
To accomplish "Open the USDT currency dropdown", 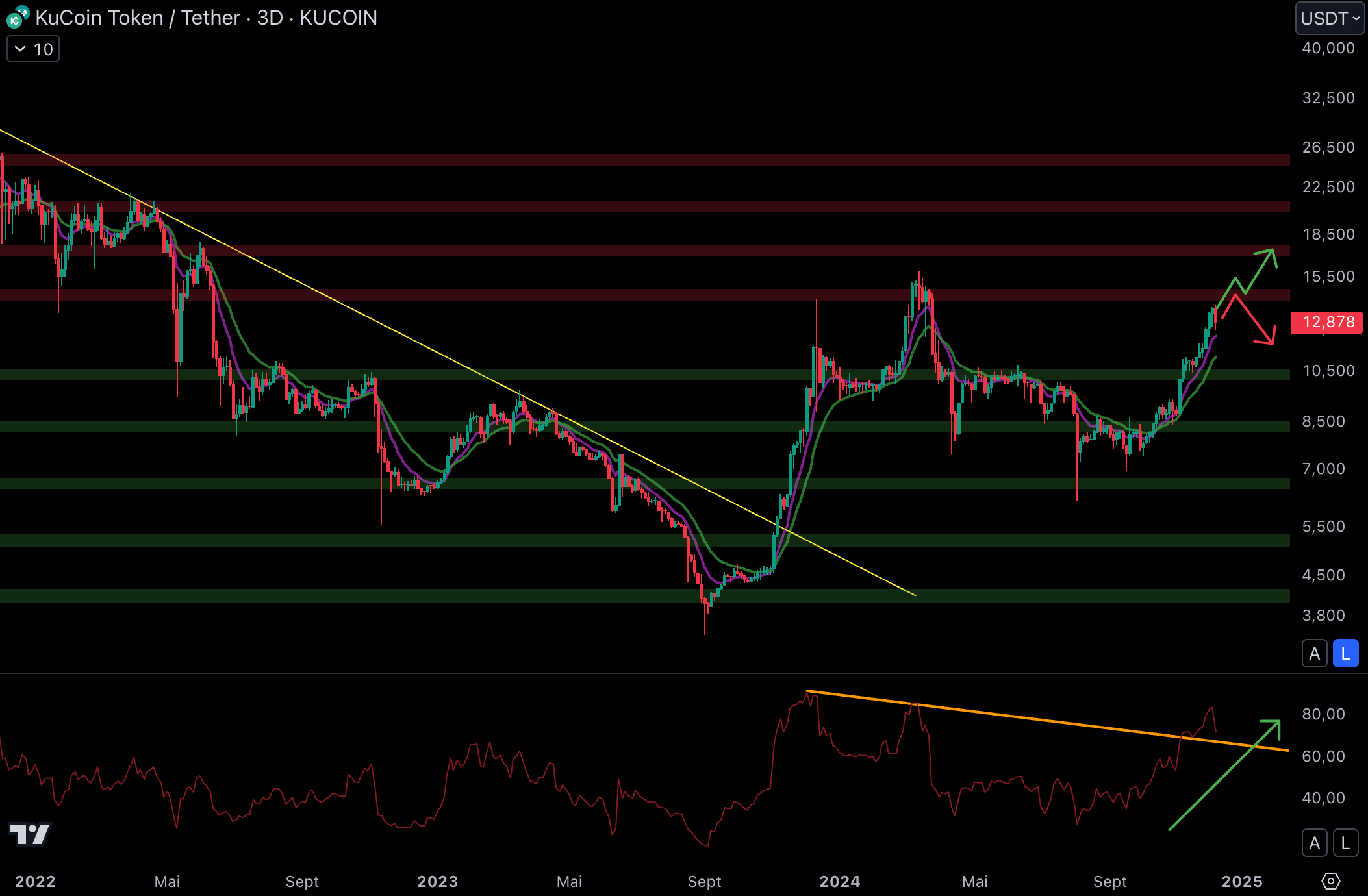I will pos(1330,18).
